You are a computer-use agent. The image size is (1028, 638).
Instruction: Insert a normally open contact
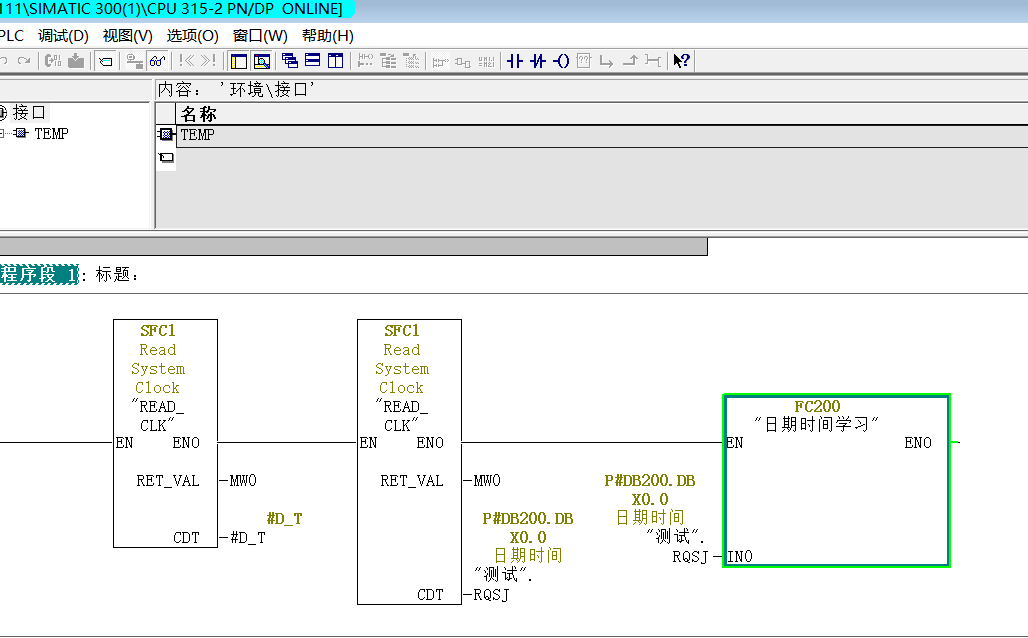(x=515, y=61)
